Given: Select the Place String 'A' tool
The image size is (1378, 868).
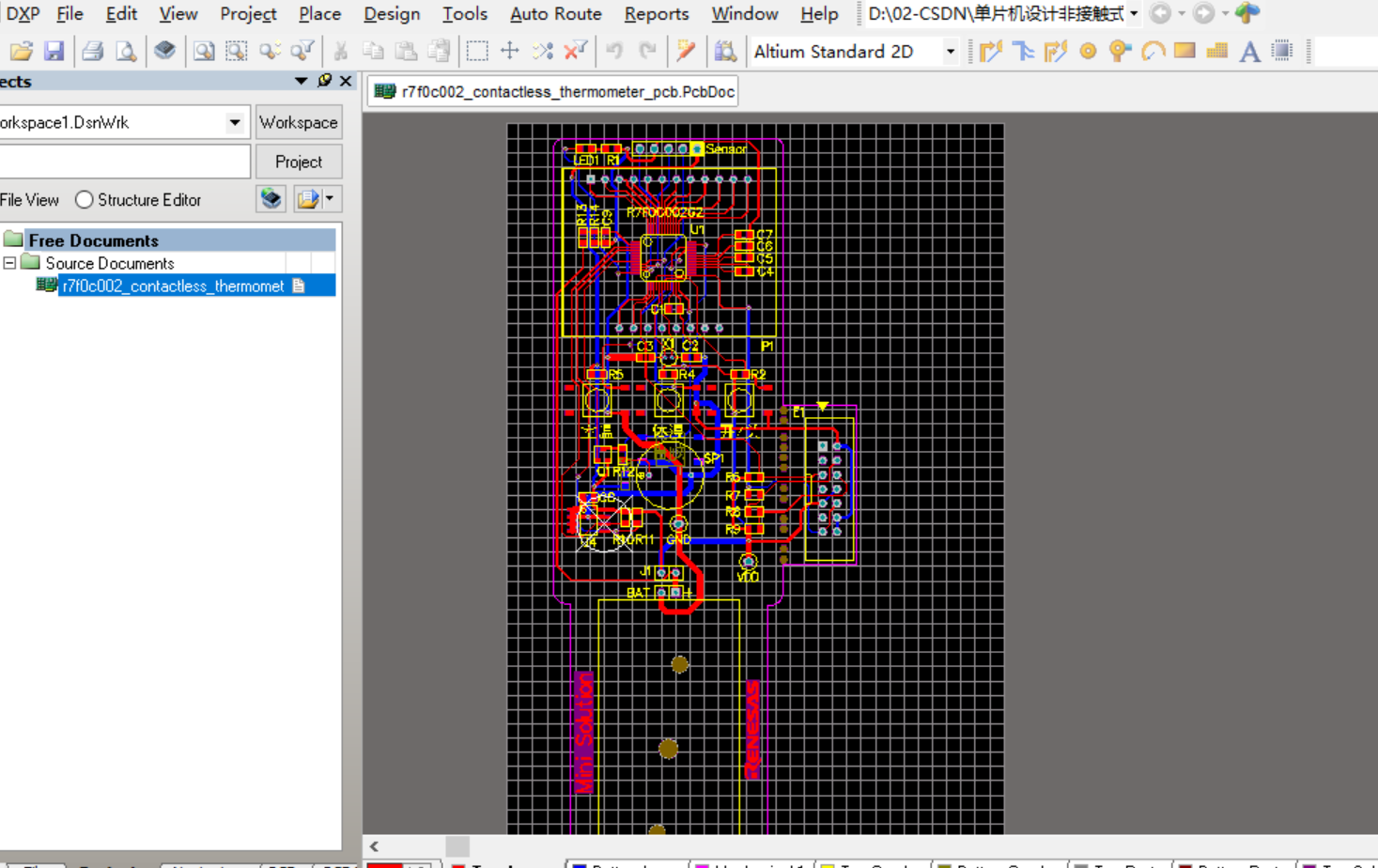Looking at the screenshot, I should (x=1249, y=51).
